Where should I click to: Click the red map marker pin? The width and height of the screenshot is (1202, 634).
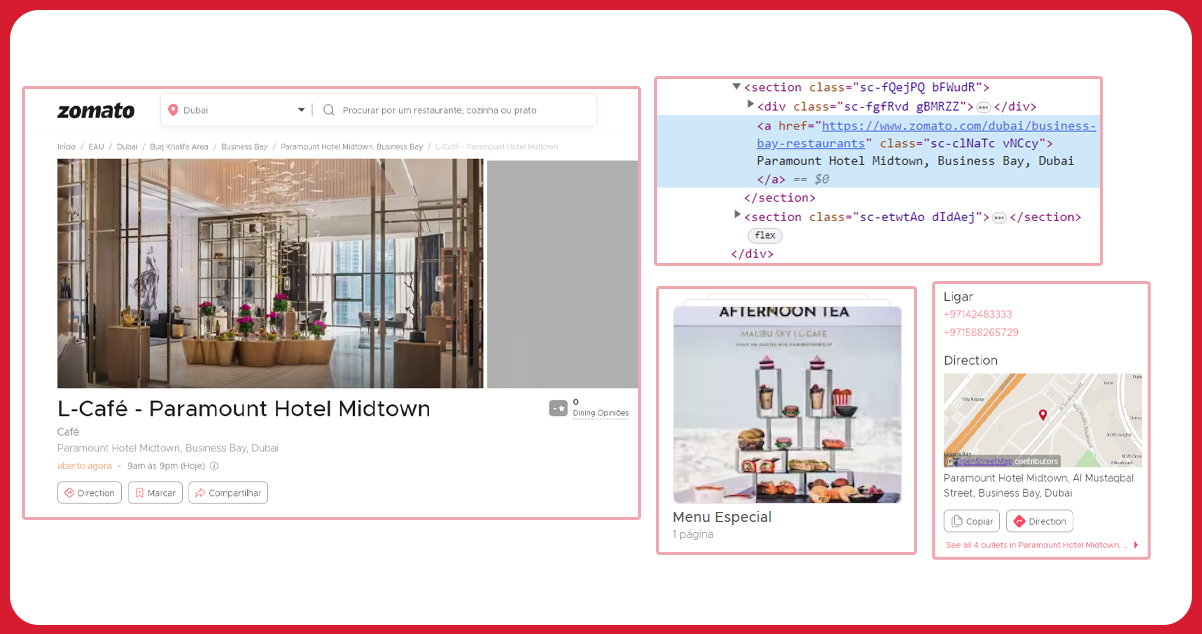pos(1042,415)
